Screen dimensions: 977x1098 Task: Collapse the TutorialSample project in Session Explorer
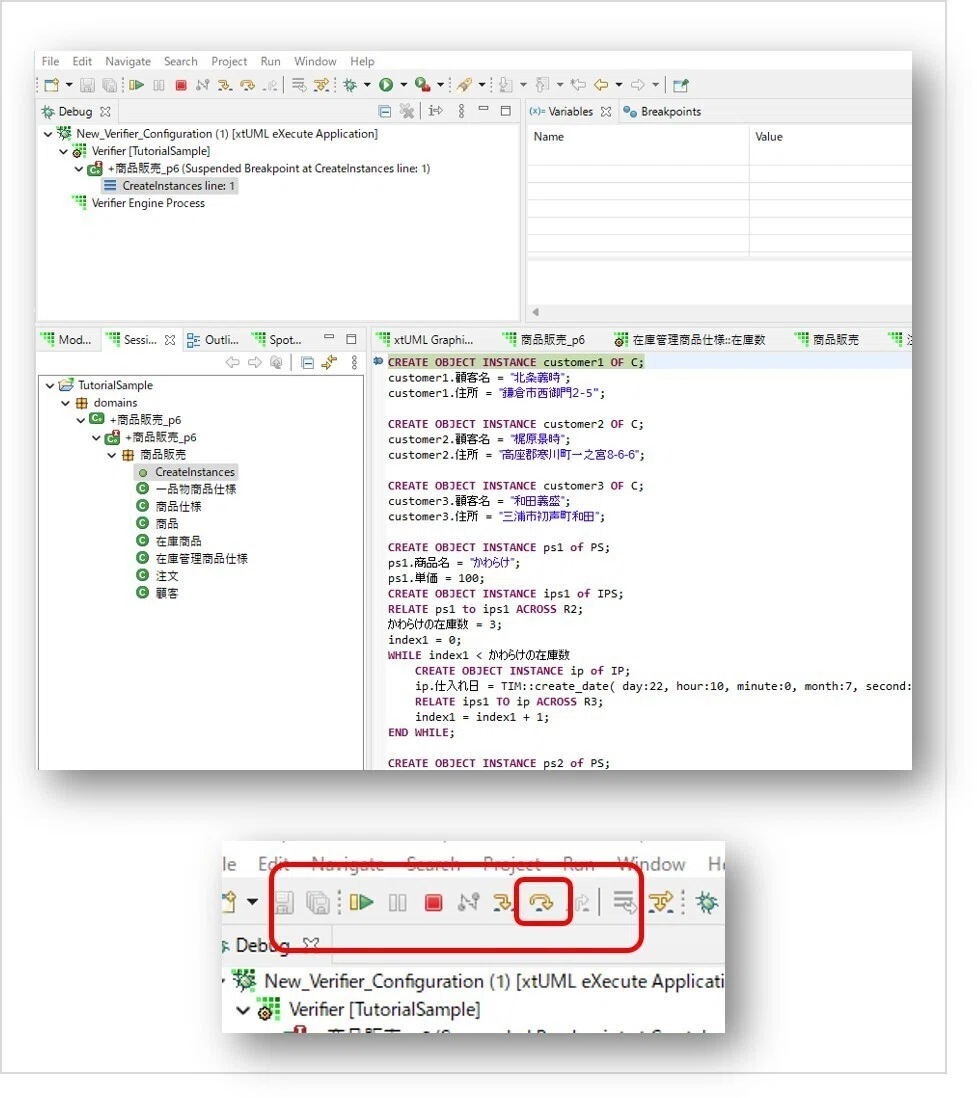click(50, 386)
